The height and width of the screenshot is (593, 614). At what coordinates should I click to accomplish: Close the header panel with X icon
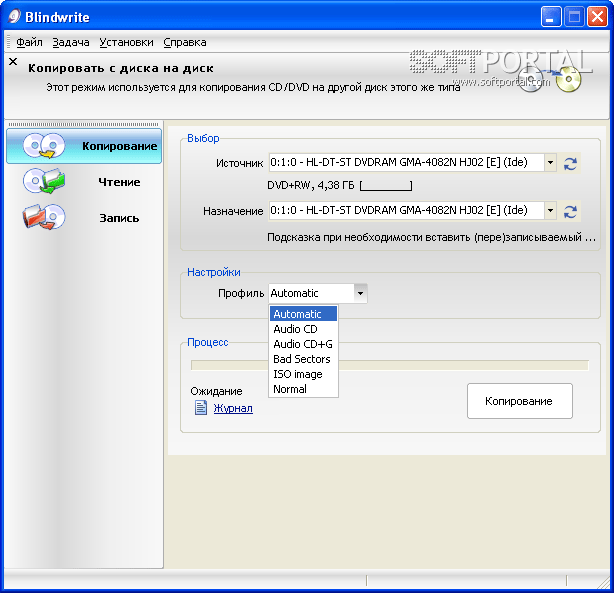(13, 62)
